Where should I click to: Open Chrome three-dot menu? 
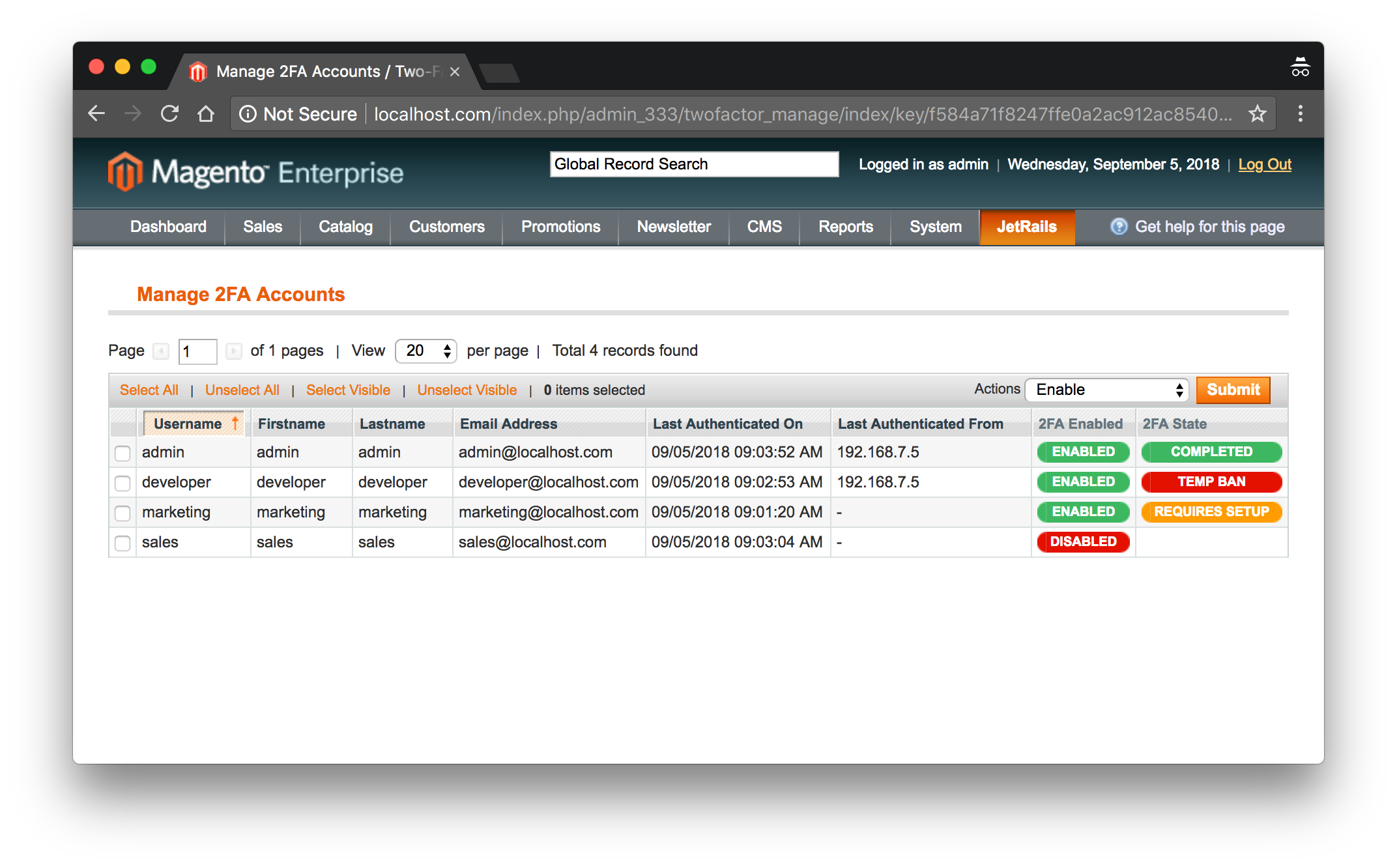click(1300, 114)
